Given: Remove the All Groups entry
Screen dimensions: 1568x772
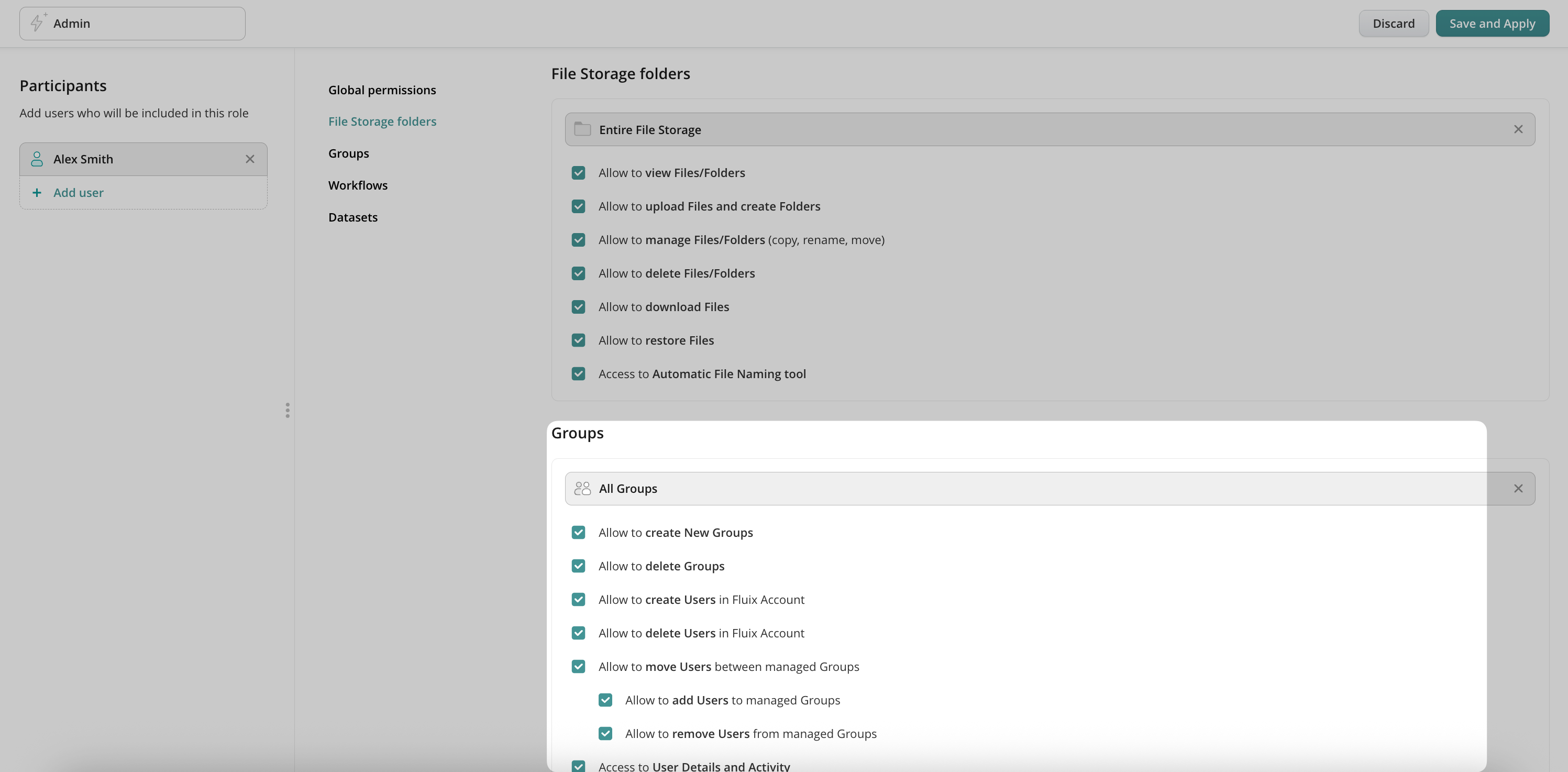Looking at the screenshot, I should (x=1518, y=488).
